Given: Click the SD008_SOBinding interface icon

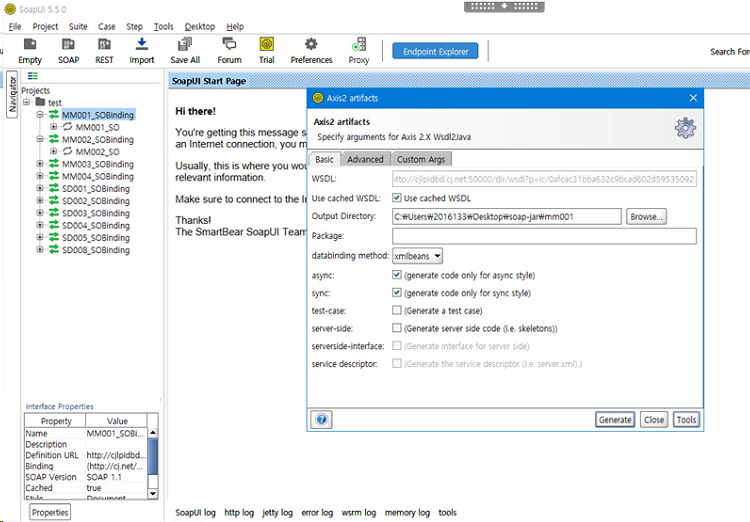Looking at the screenshot, I should (54, 249).
